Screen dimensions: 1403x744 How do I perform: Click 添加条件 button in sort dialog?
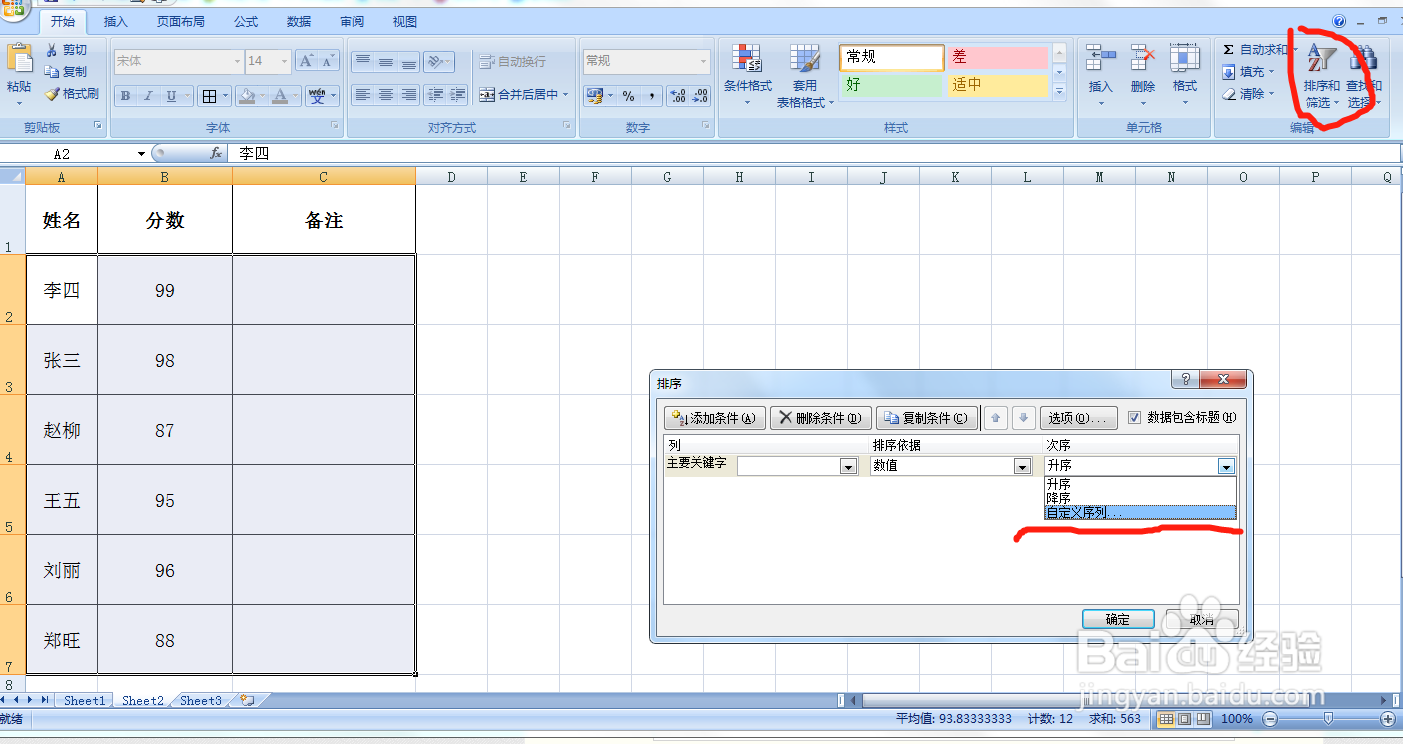click(x=715, y=418)
